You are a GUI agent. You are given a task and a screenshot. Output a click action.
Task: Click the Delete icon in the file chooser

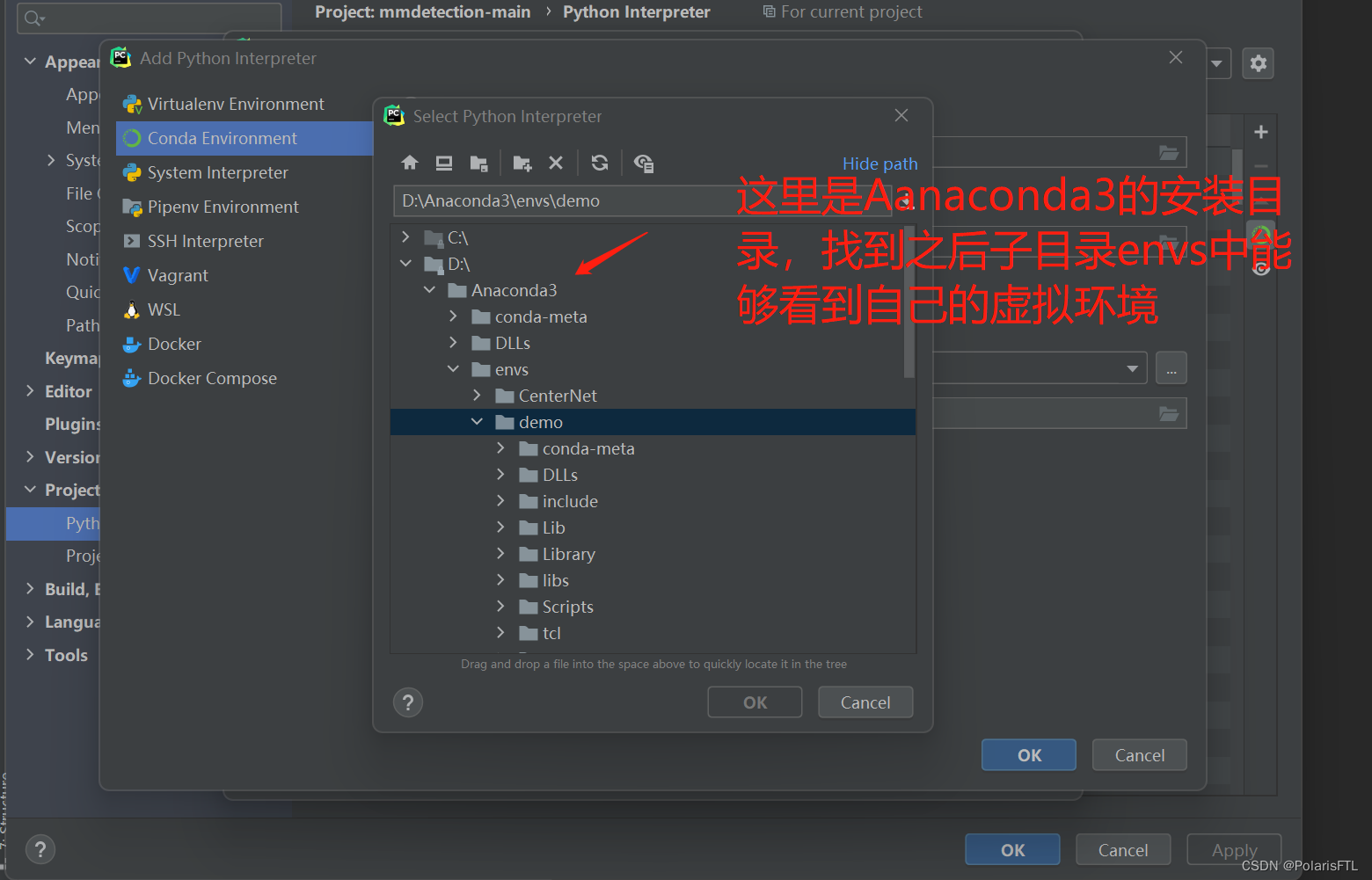click(x=555, y=163)
